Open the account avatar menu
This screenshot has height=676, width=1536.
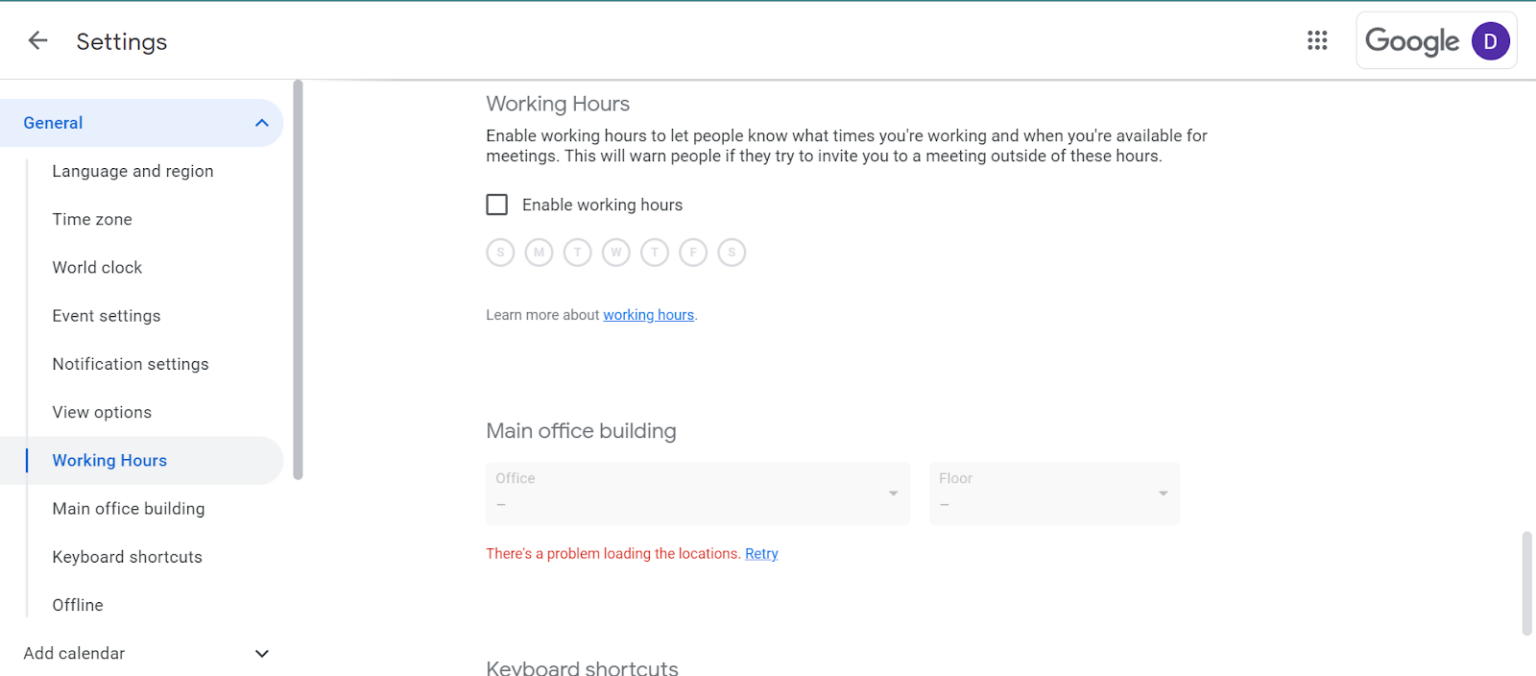pos(1490,41)
